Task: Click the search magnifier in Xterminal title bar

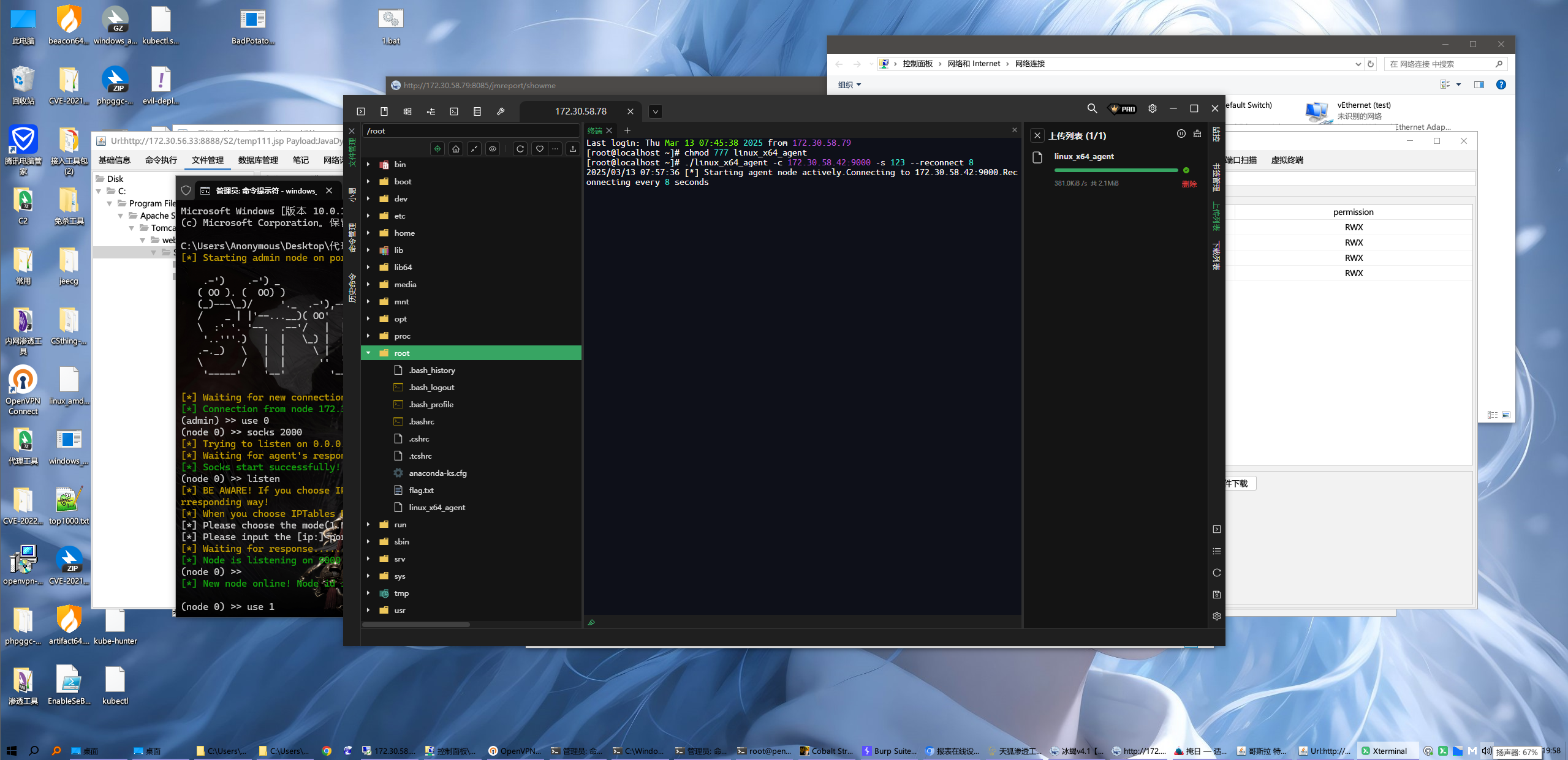Action: tap(1092, 108)
